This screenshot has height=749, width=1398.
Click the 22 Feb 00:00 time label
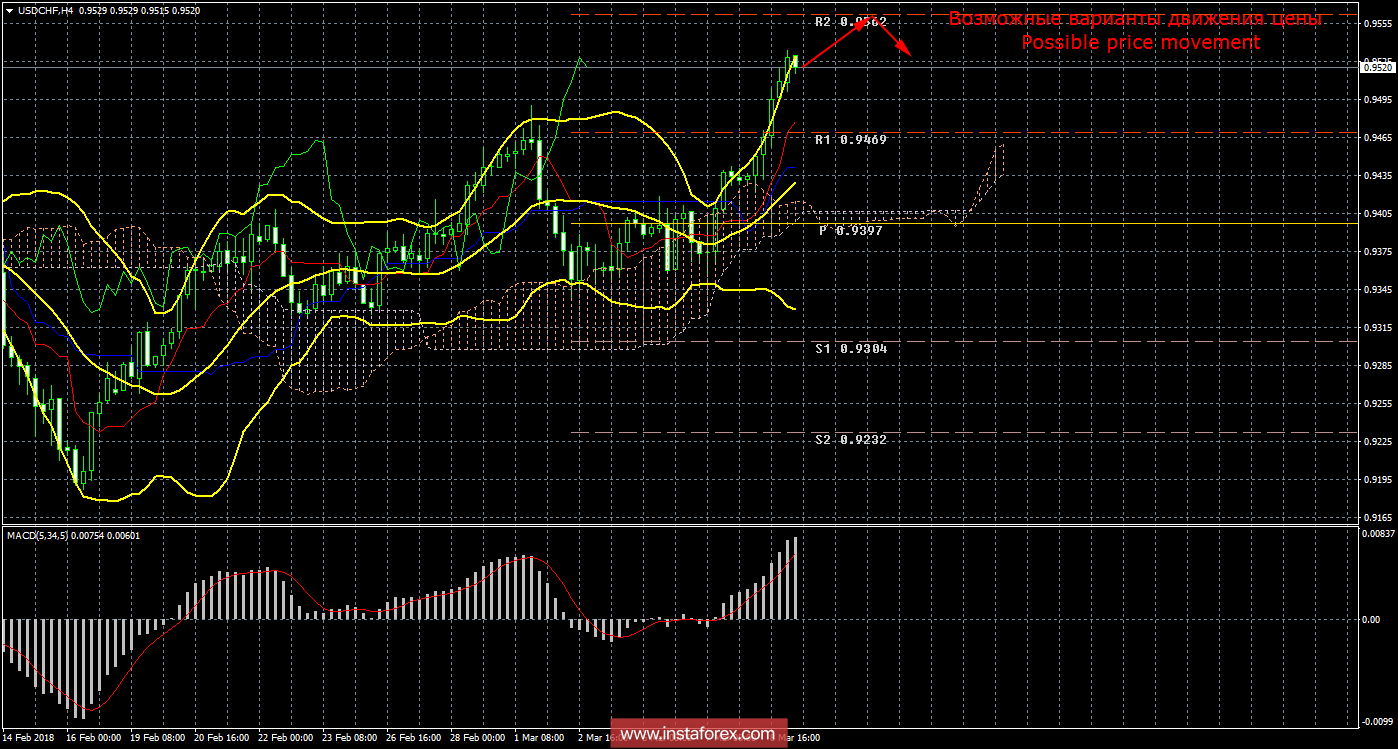pos(286,738)
